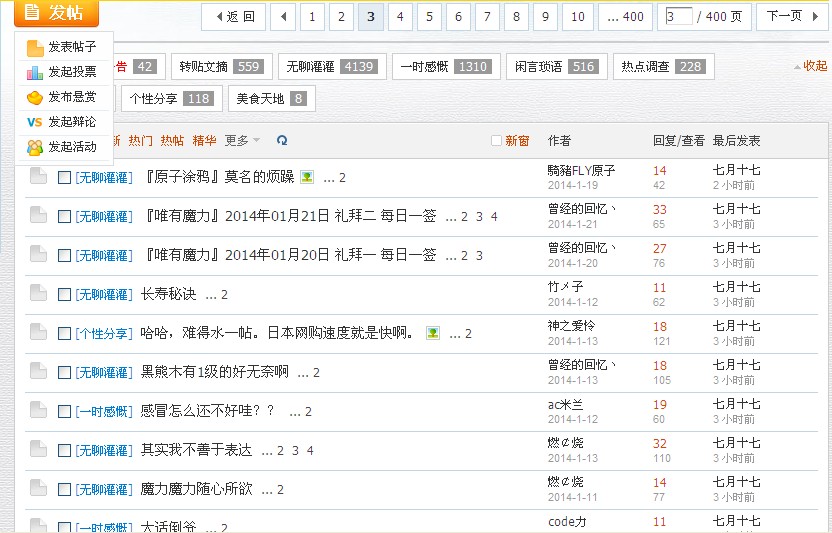Click image icon on 日本网购 thread

(x=432, y=333)
